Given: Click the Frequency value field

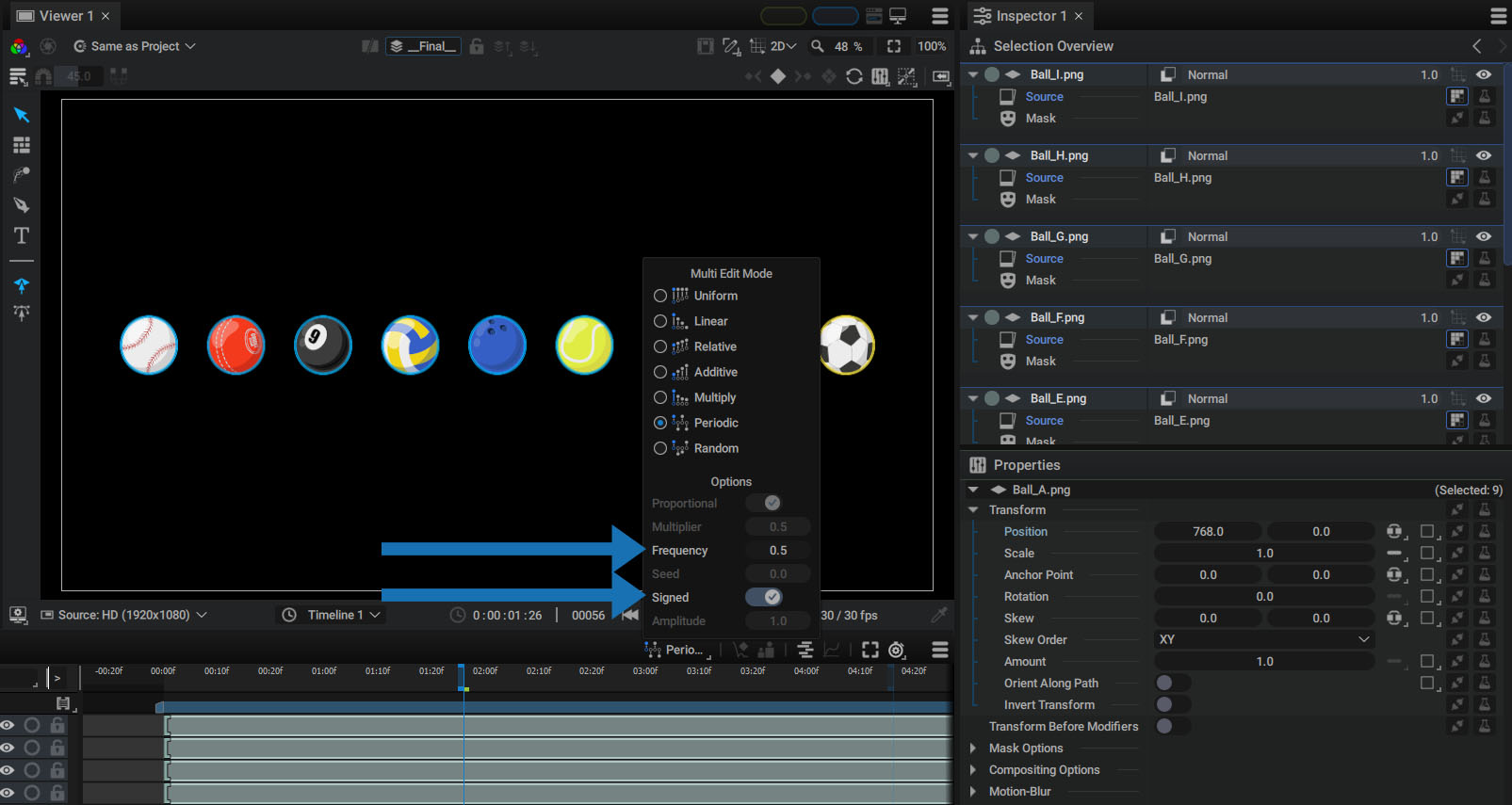Looking at the screenshot, I should [777, 550].
